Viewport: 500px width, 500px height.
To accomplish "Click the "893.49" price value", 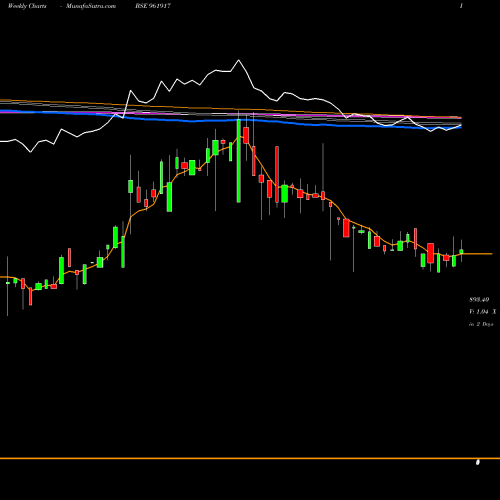I will (x=479, y=300).
